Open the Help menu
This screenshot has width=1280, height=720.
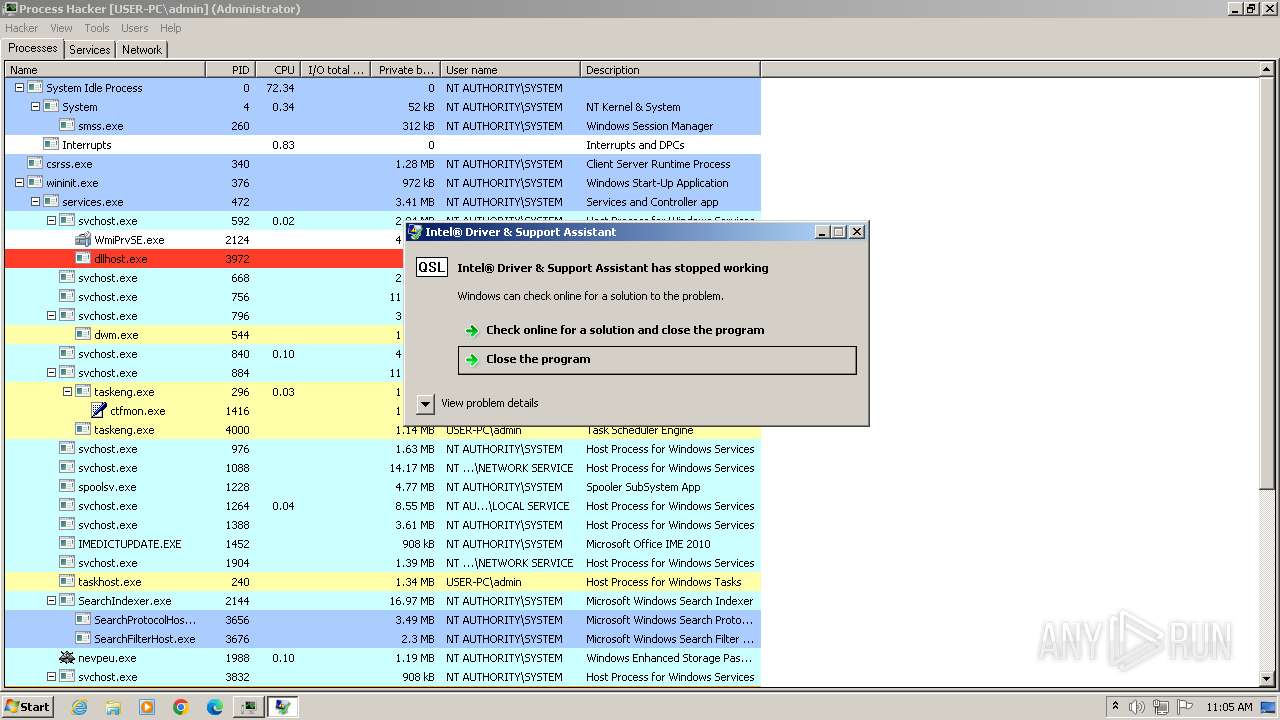pos(171,28)
